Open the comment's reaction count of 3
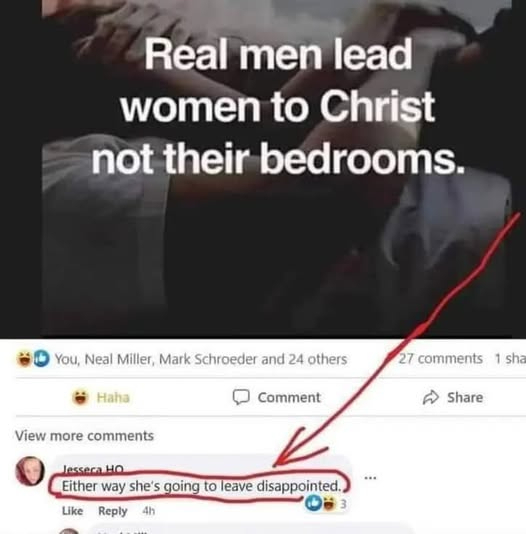The width and height of the screenshot is (526, 534). tap(343, 504)
